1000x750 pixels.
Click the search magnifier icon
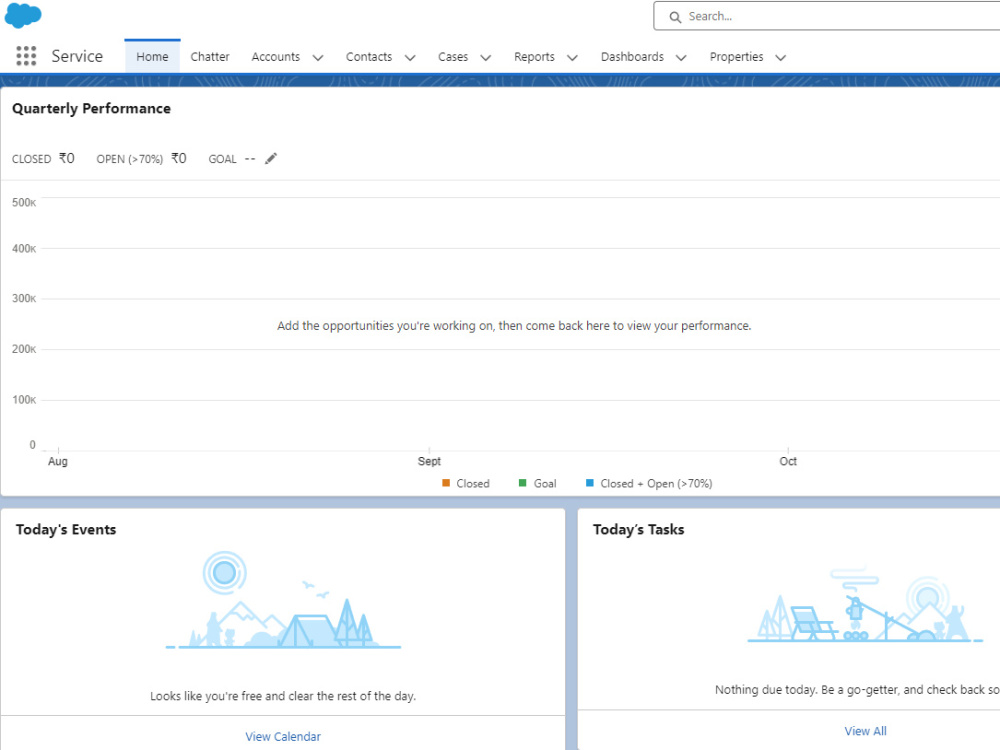click(x=675, y=17)
